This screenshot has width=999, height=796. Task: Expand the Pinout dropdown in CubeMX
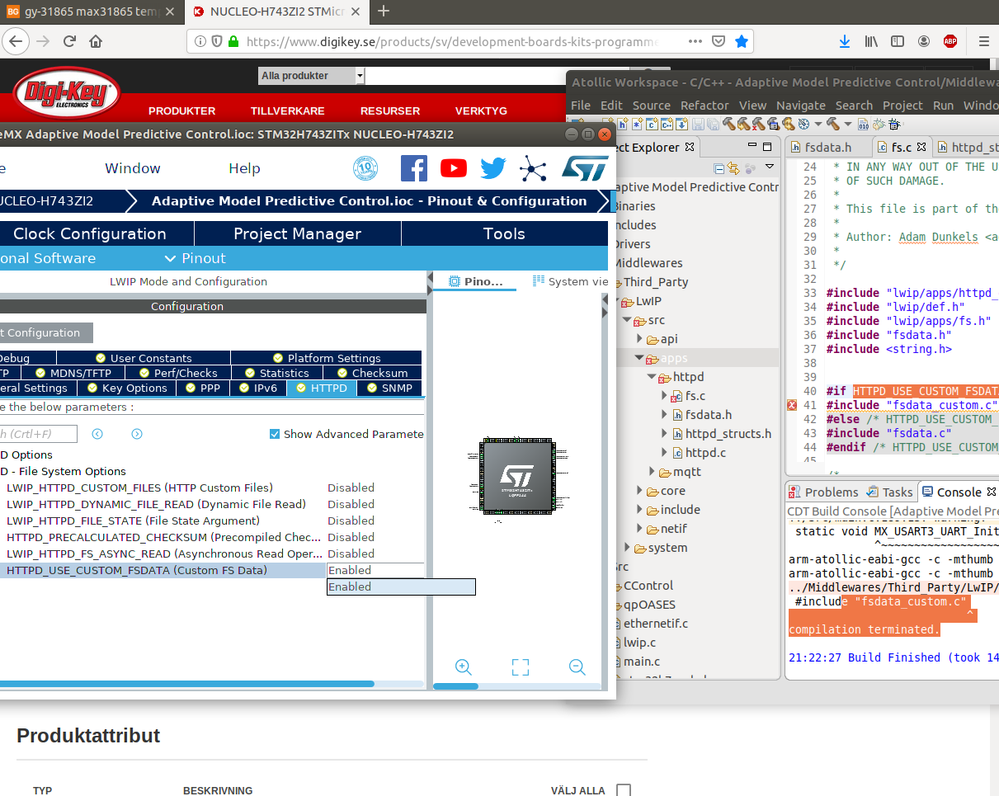[x=195, y=258]
